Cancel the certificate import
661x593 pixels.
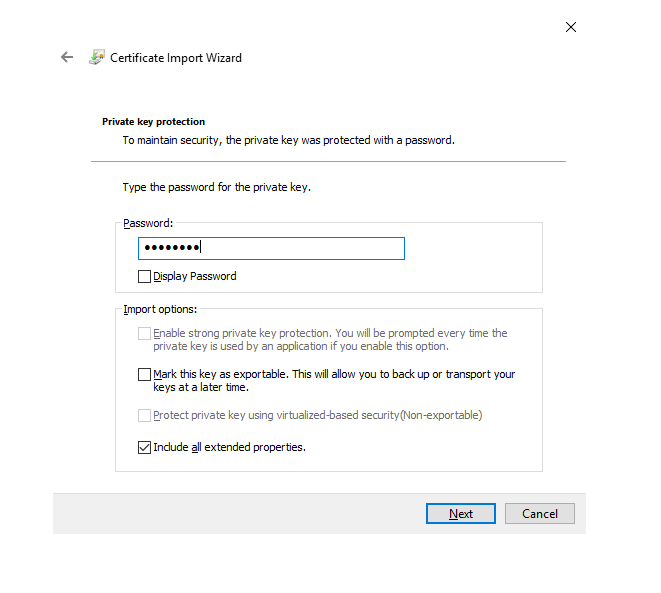tap(539, 514)
